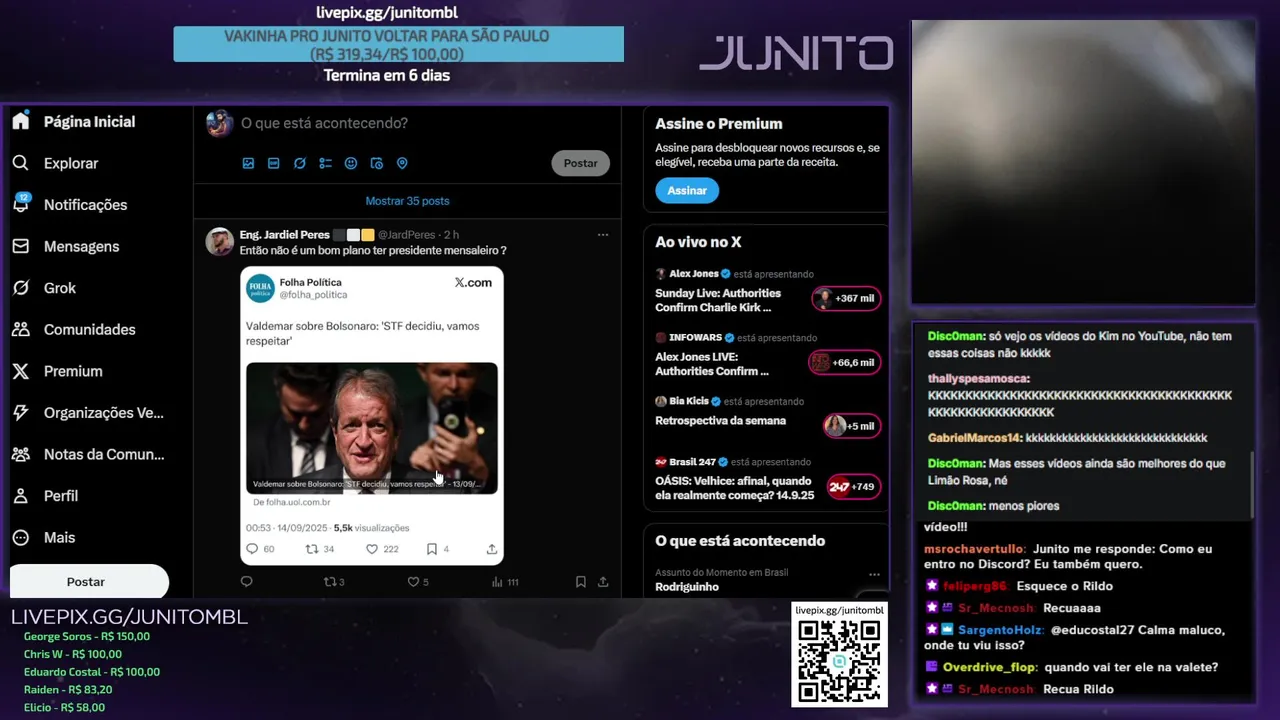Click the white Postar button in sidebar

(x=86, y=581)
